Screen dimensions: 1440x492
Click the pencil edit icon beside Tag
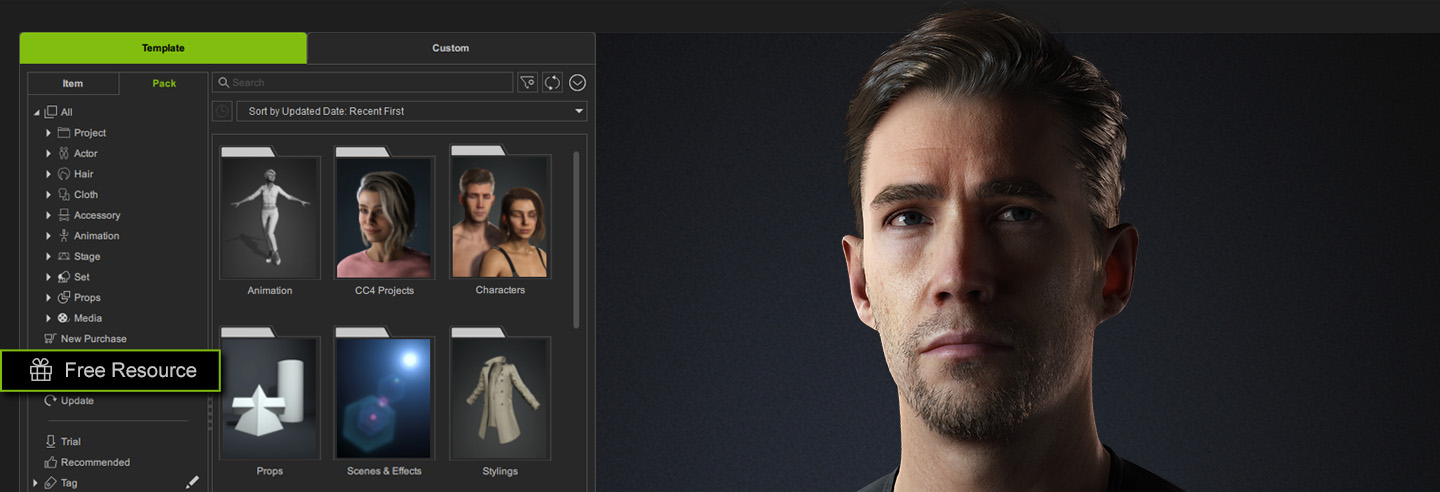[x=192, y=482]
